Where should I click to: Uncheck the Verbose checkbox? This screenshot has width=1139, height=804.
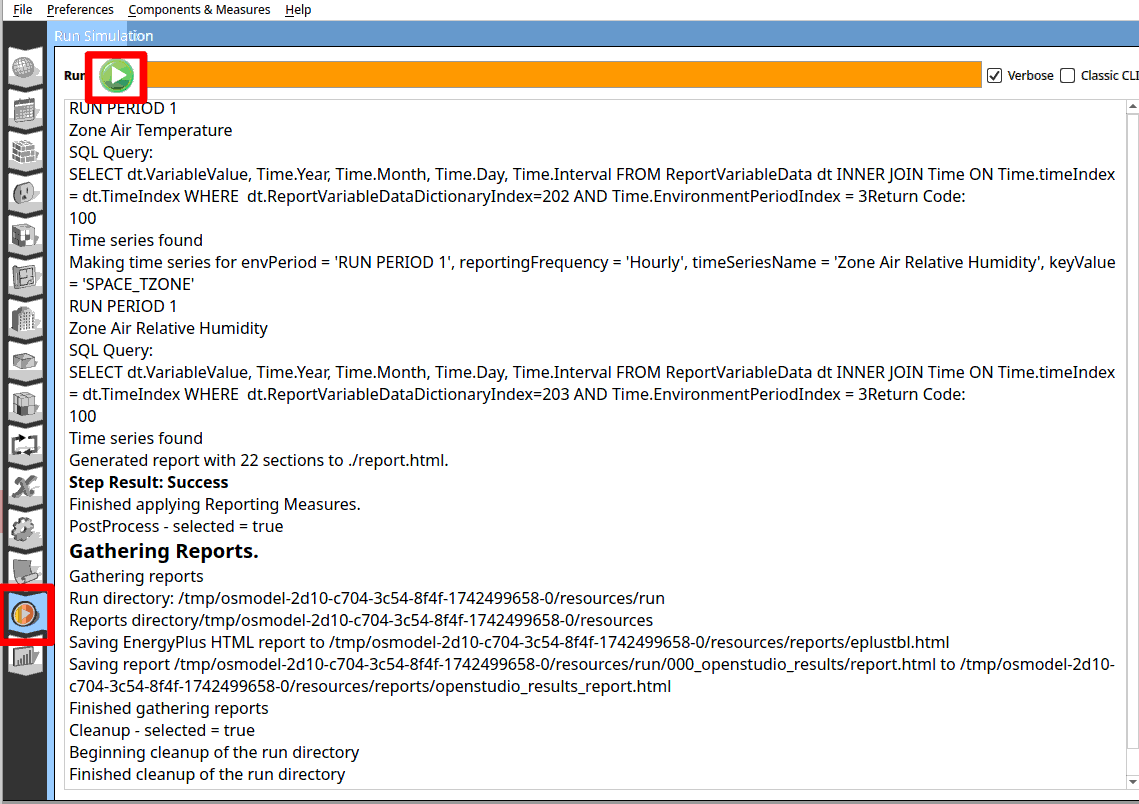994,76
